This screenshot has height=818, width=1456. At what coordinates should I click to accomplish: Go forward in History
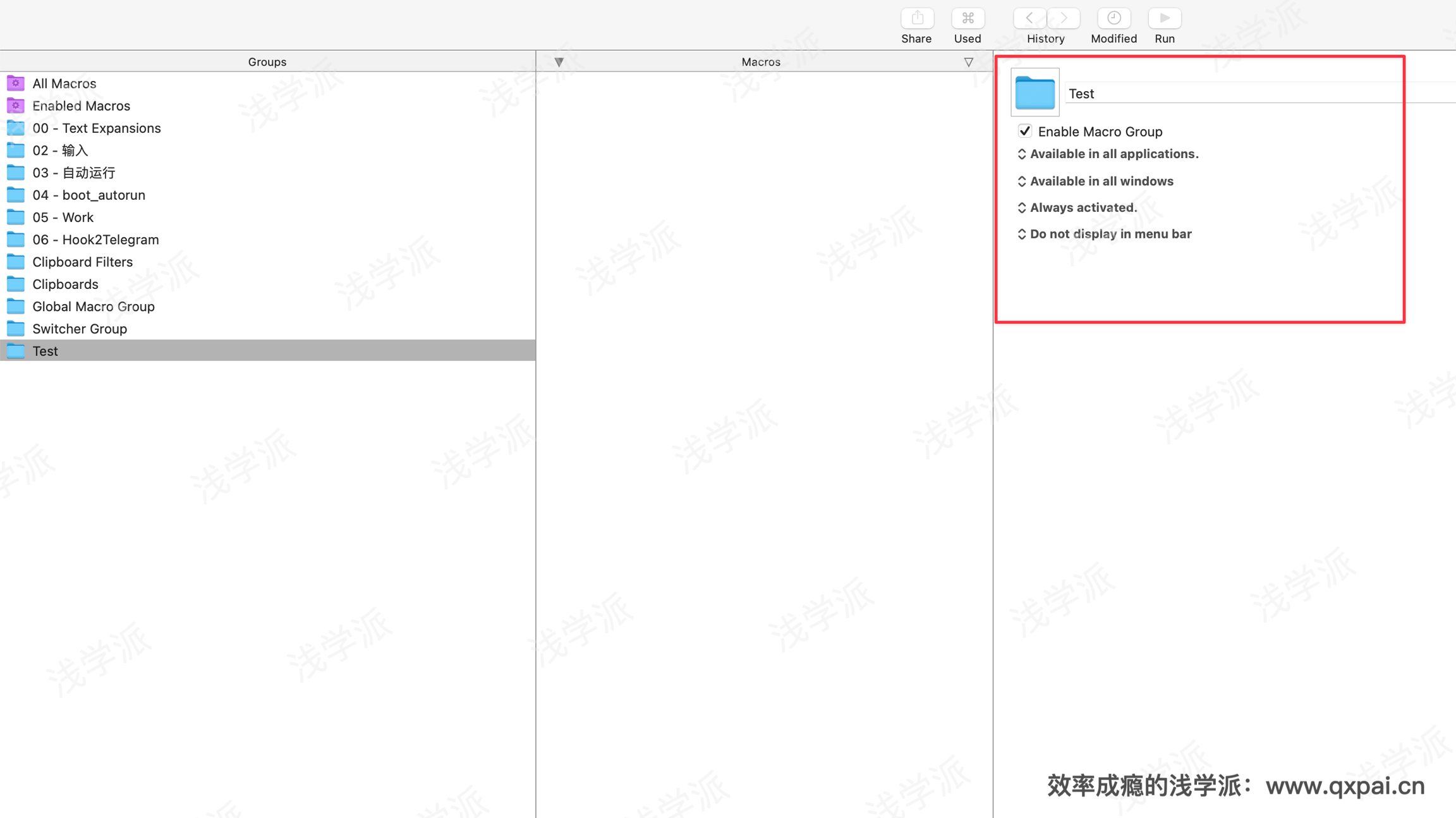pyautogui.click(x=1064, y=19)
